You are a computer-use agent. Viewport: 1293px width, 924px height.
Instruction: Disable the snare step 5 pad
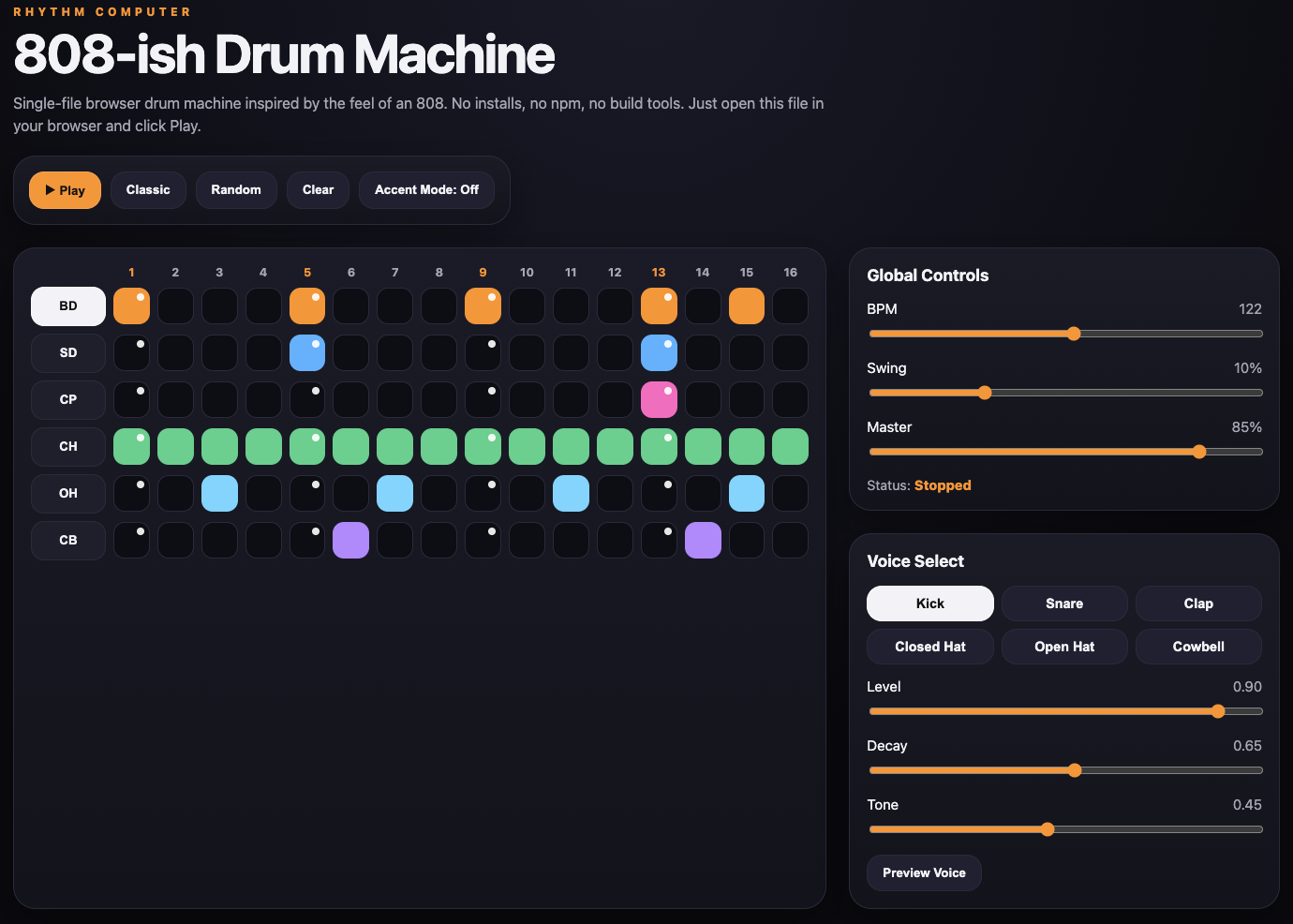[307, 353]
